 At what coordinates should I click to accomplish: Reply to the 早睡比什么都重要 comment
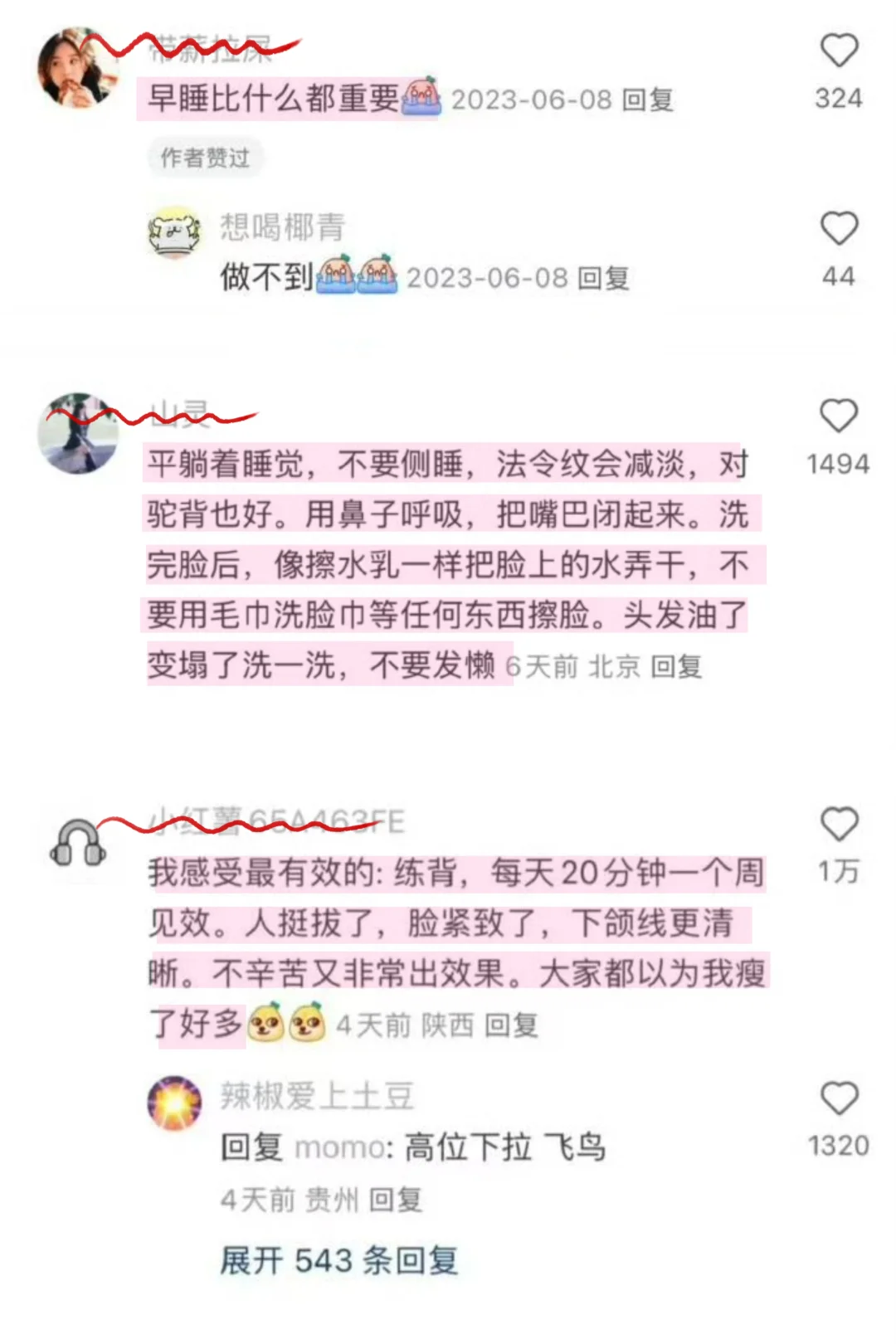point(648,100)
